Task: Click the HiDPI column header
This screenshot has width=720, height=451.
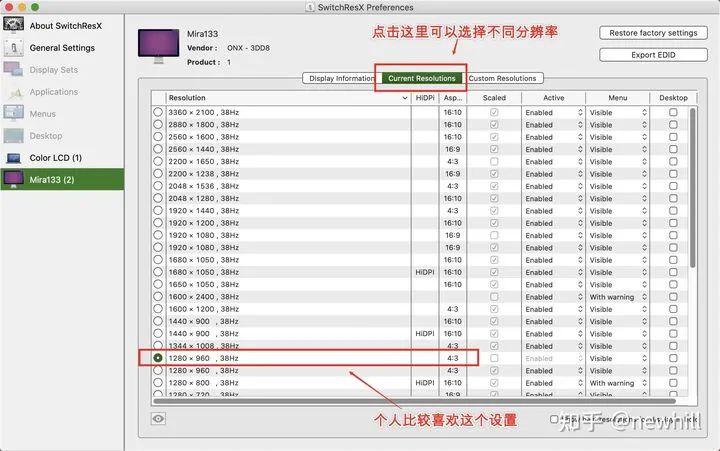Action: pos(425,98)
